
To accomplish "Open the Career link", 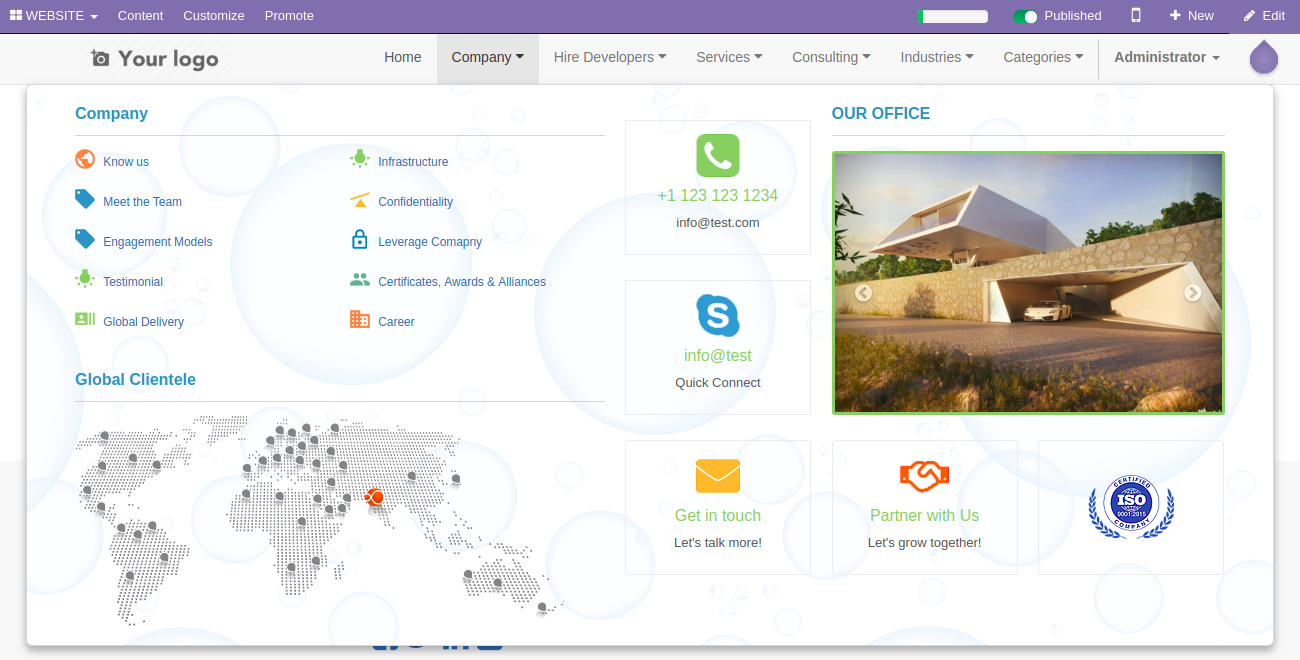I will 396,321.
